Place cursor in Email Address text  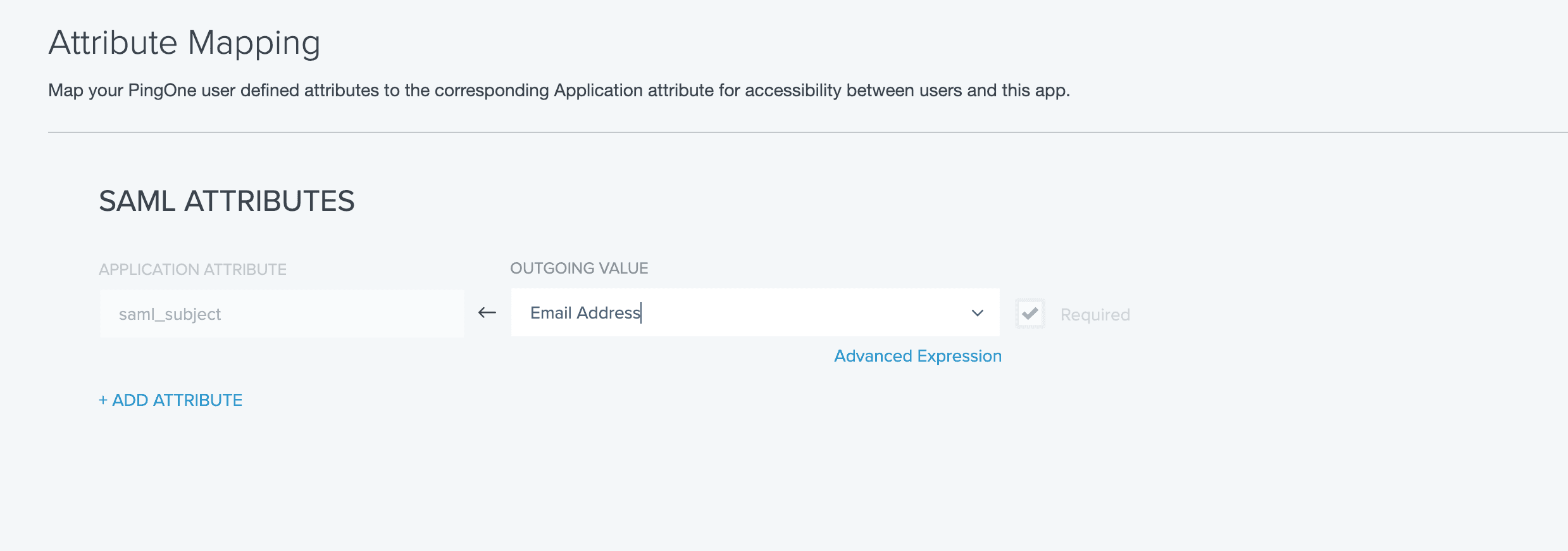pos(585,313)
